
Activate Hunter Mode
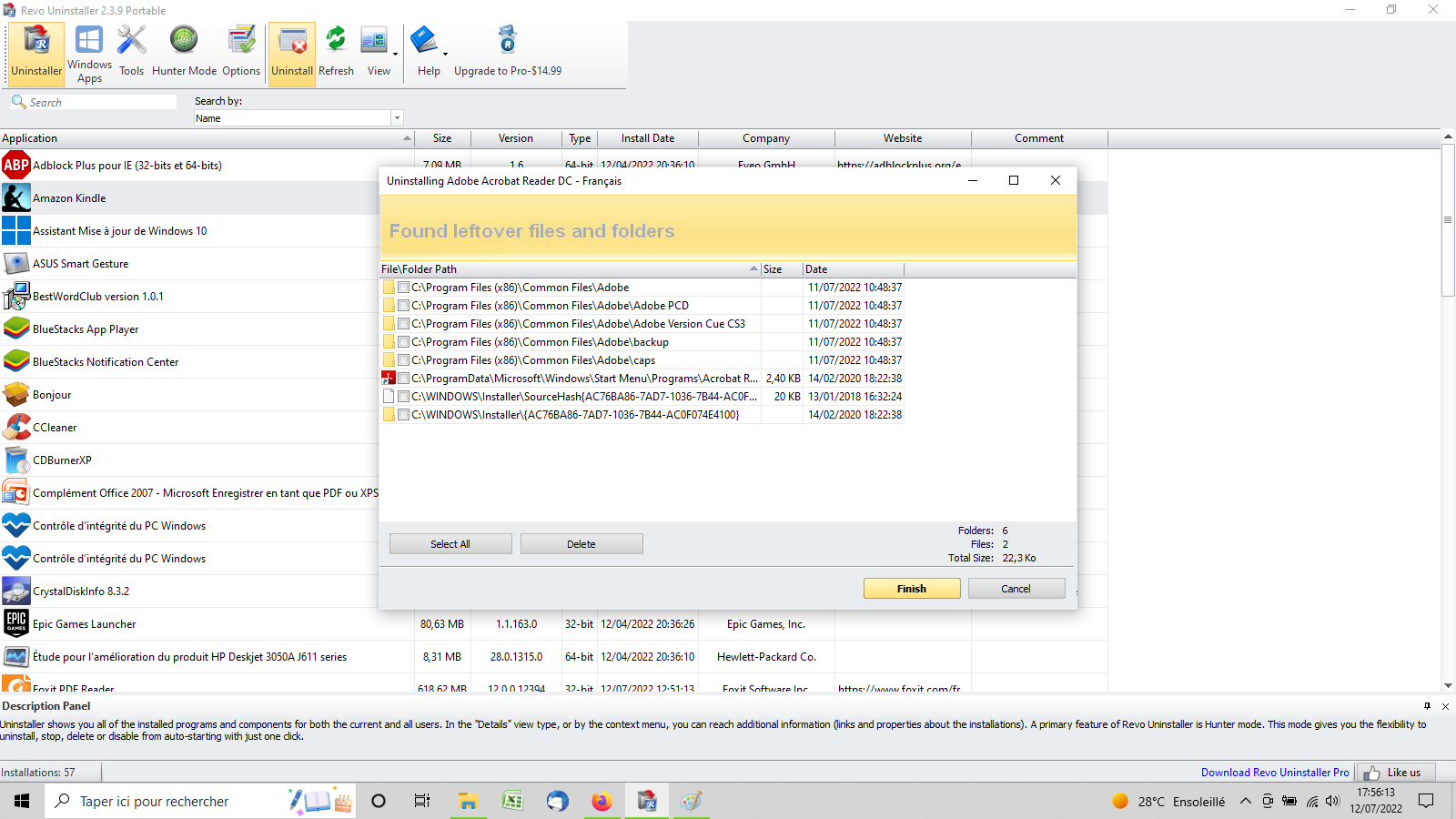point(184,54)
